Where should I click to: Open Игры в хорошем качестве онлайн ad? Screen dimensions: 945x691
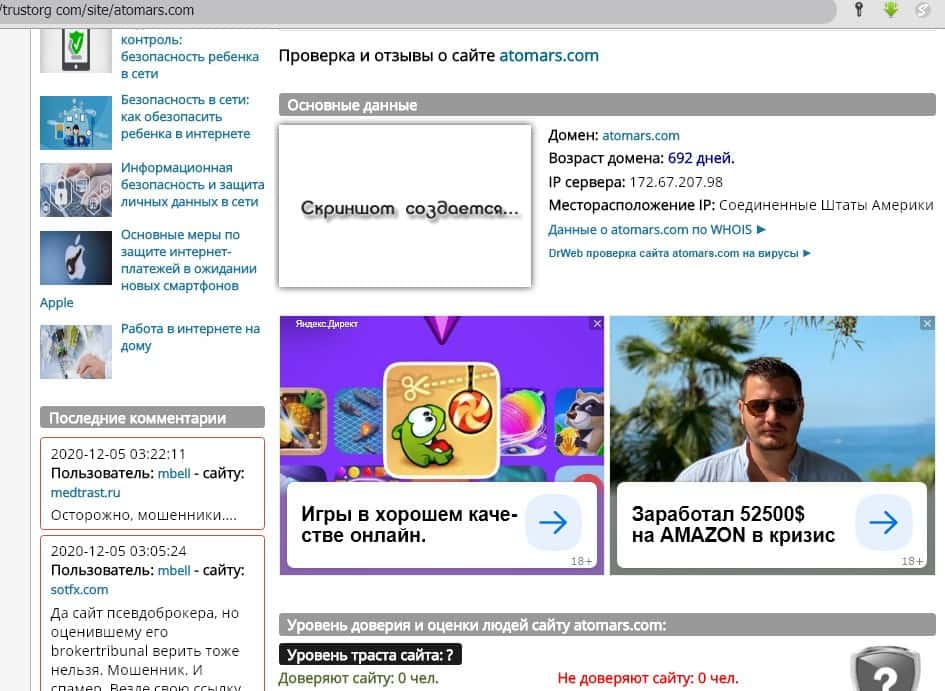click(409, 525)
